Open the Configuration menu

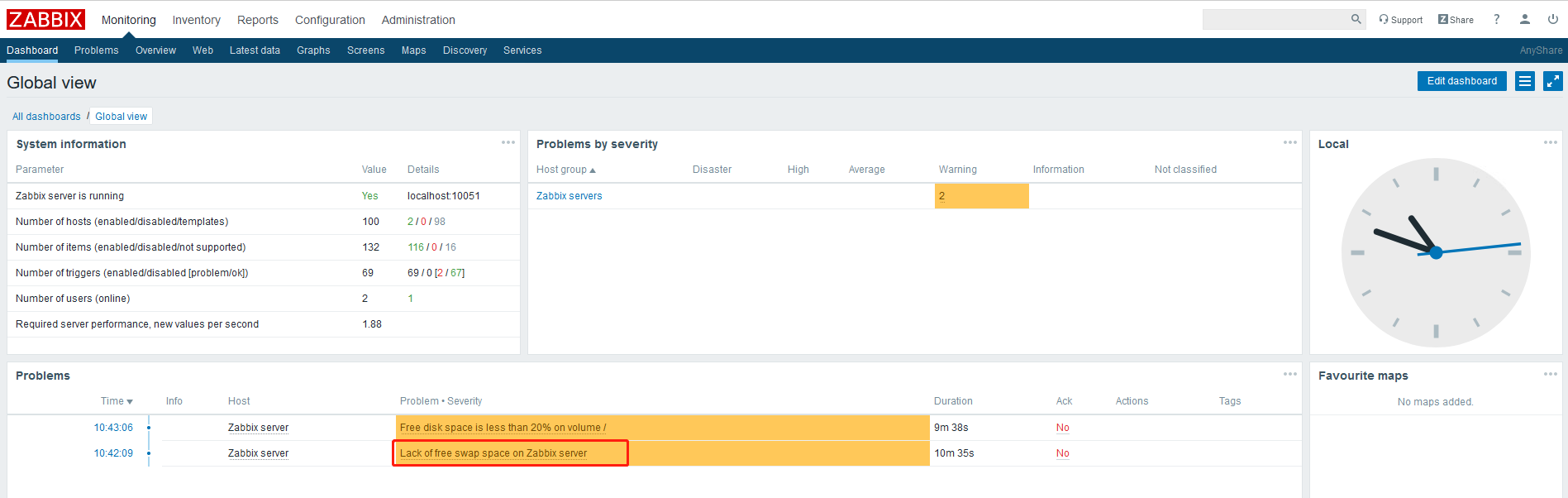pyautogui.click(x=330, y=20)
